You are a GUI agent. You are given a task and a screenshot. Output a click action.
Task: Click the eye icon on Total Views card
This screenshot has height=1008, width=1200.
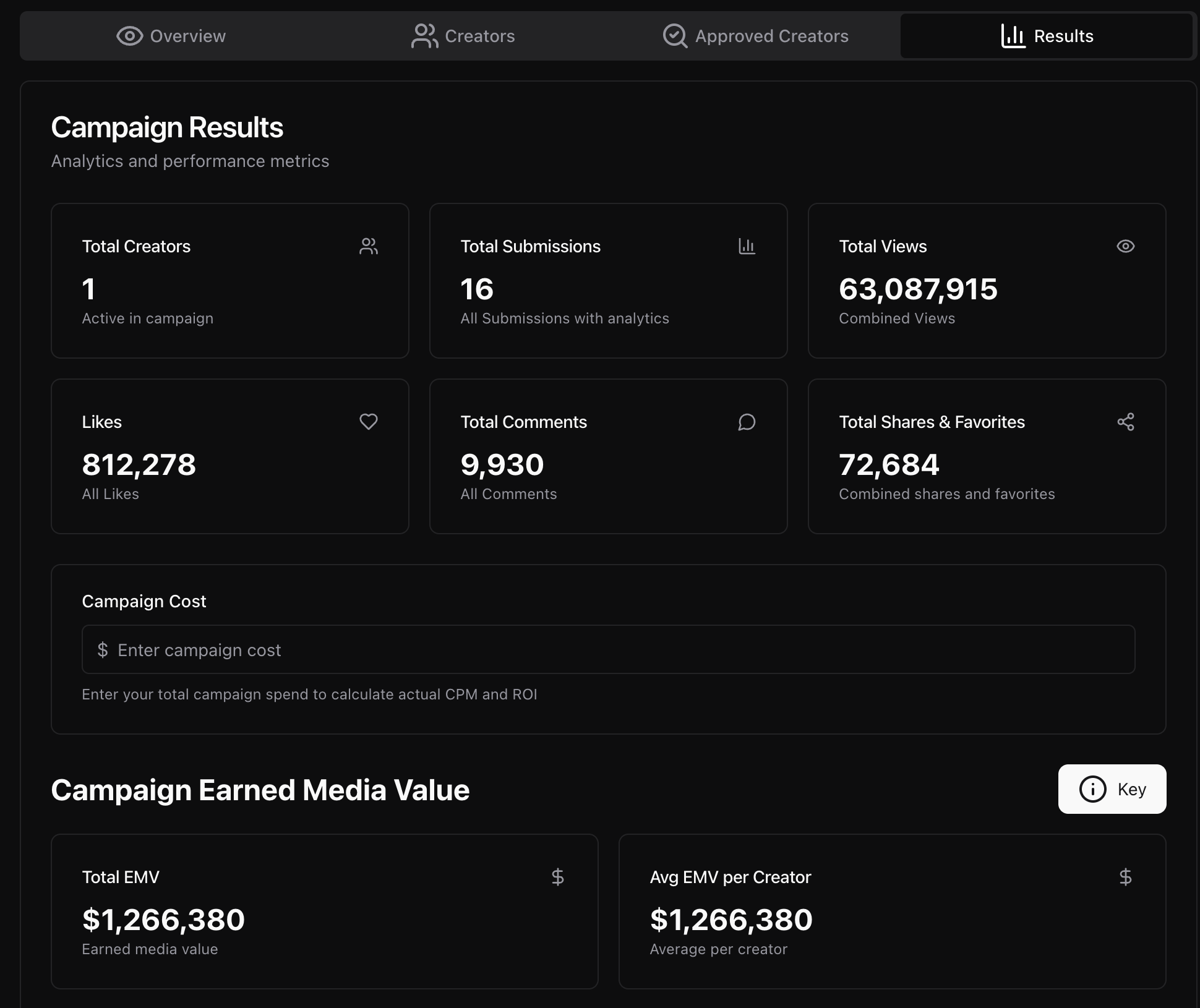1126,246
